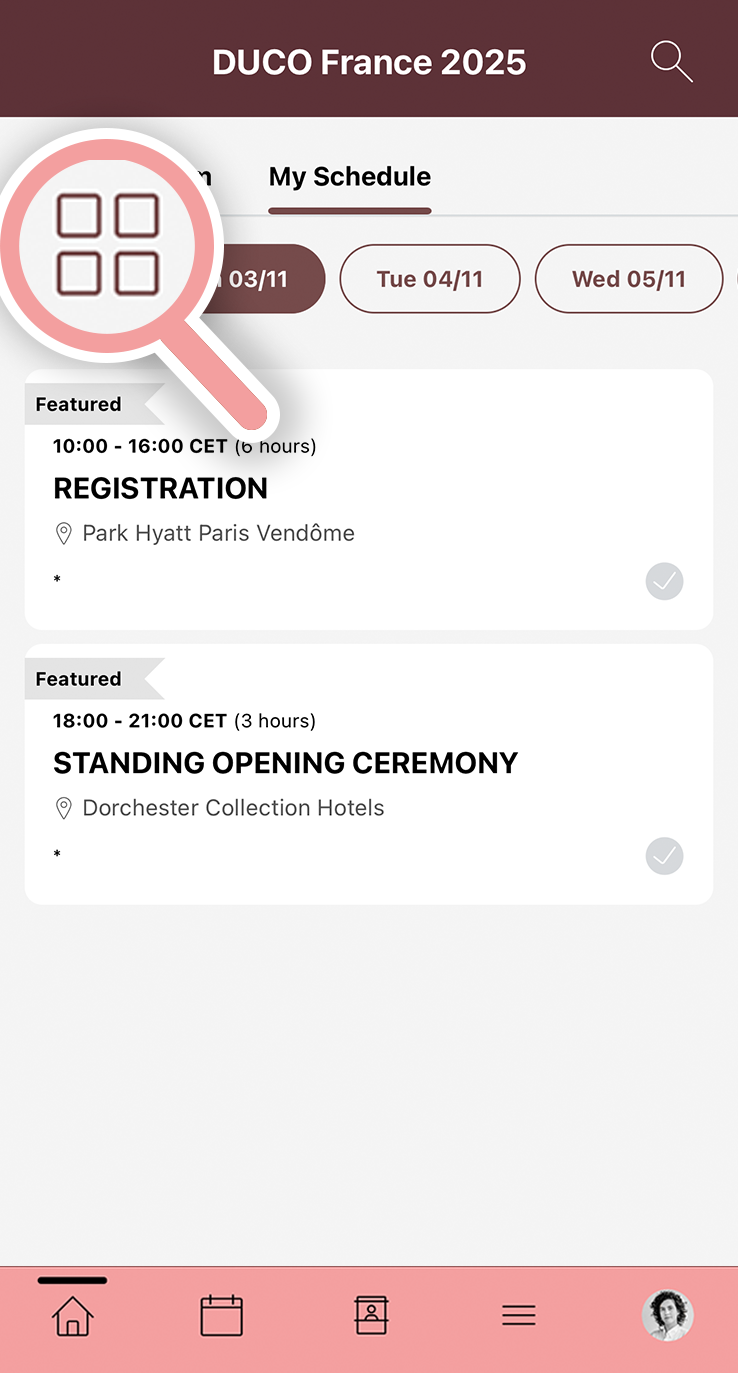Switch to the grid view icon

[x=108, y=244]
